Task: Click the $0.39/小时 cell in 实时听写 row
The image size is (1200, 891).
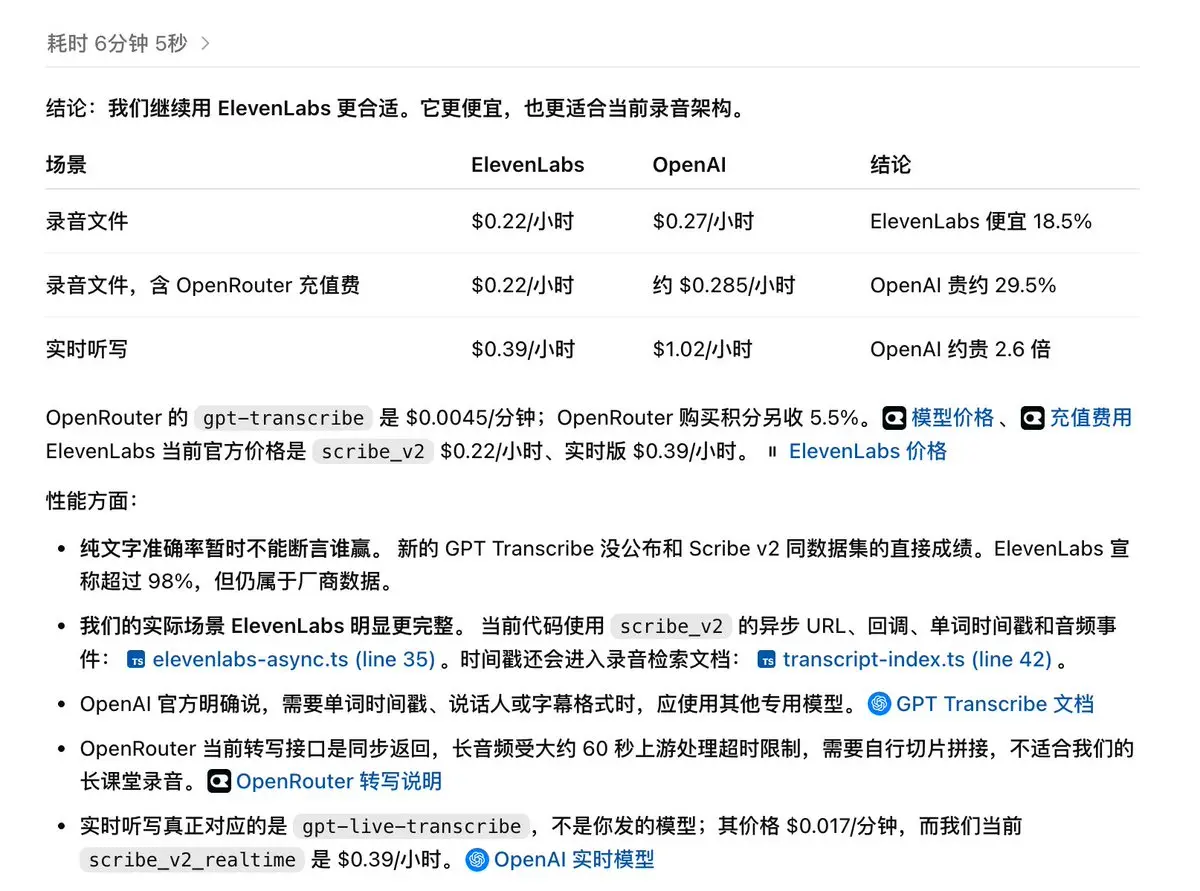Action: click(x=523, y=349)
